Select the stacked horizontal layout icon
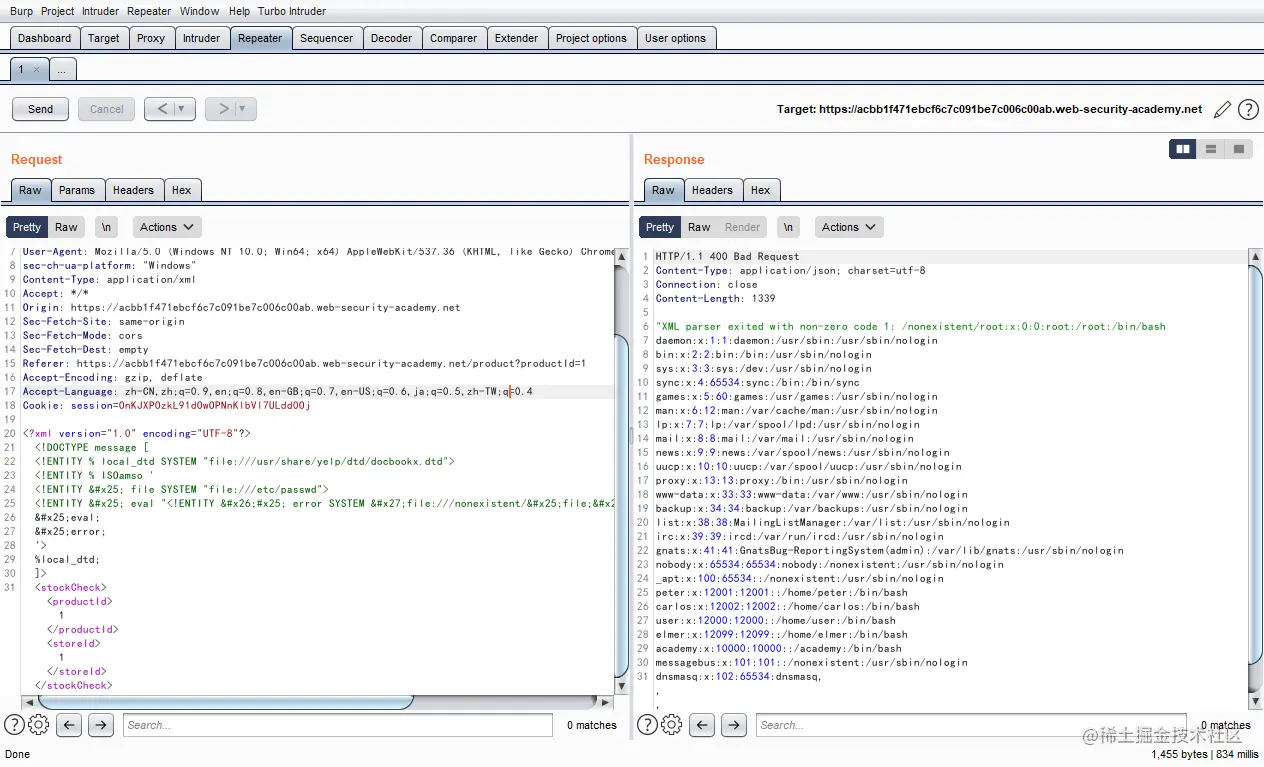Screen dimensions: 1264x767 (1211, 149)
